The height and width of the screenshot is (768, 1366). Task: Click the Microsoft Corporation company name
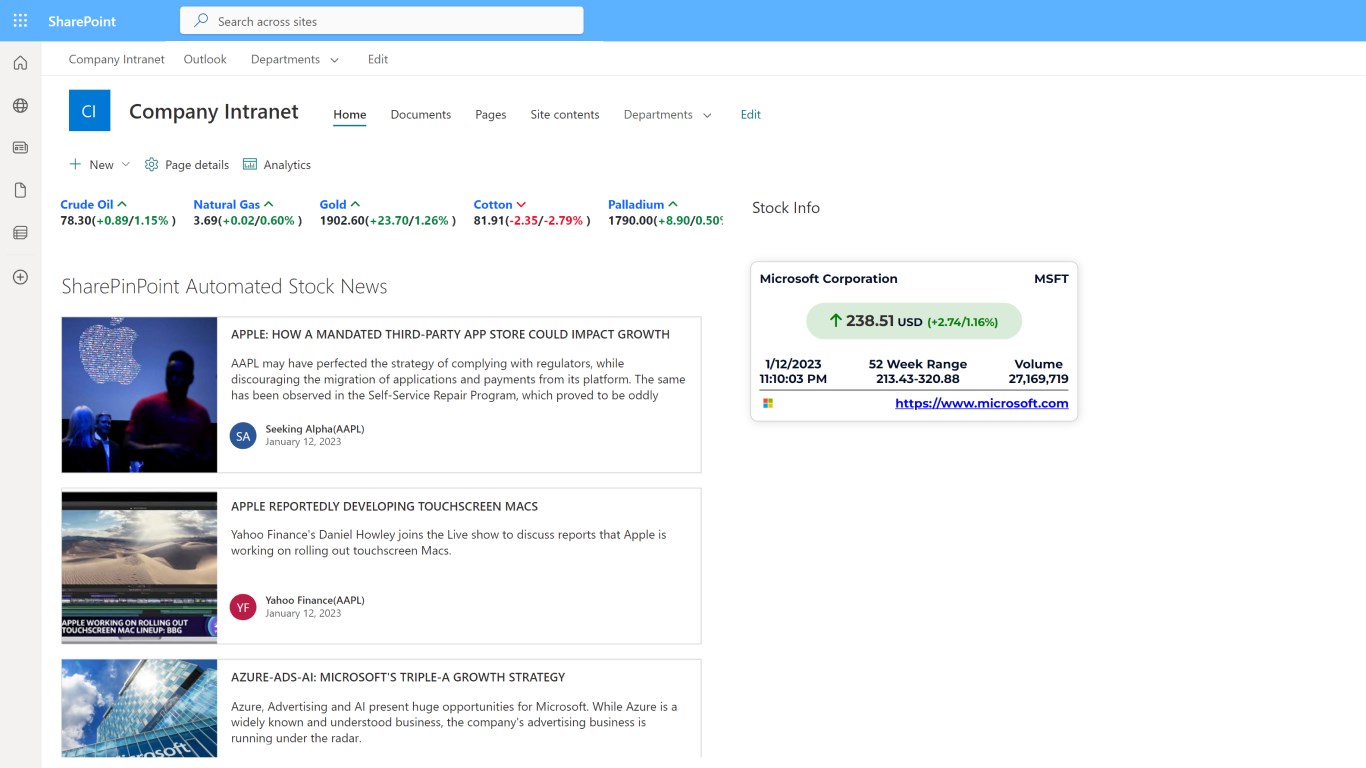point(829,279)
